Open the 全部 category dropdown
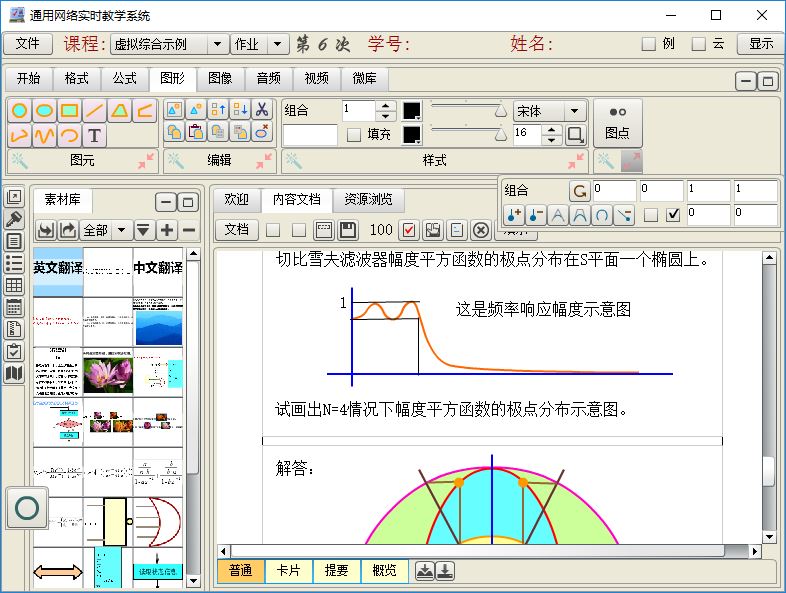The height and width of the screenshot is (593, 786). 121,230
